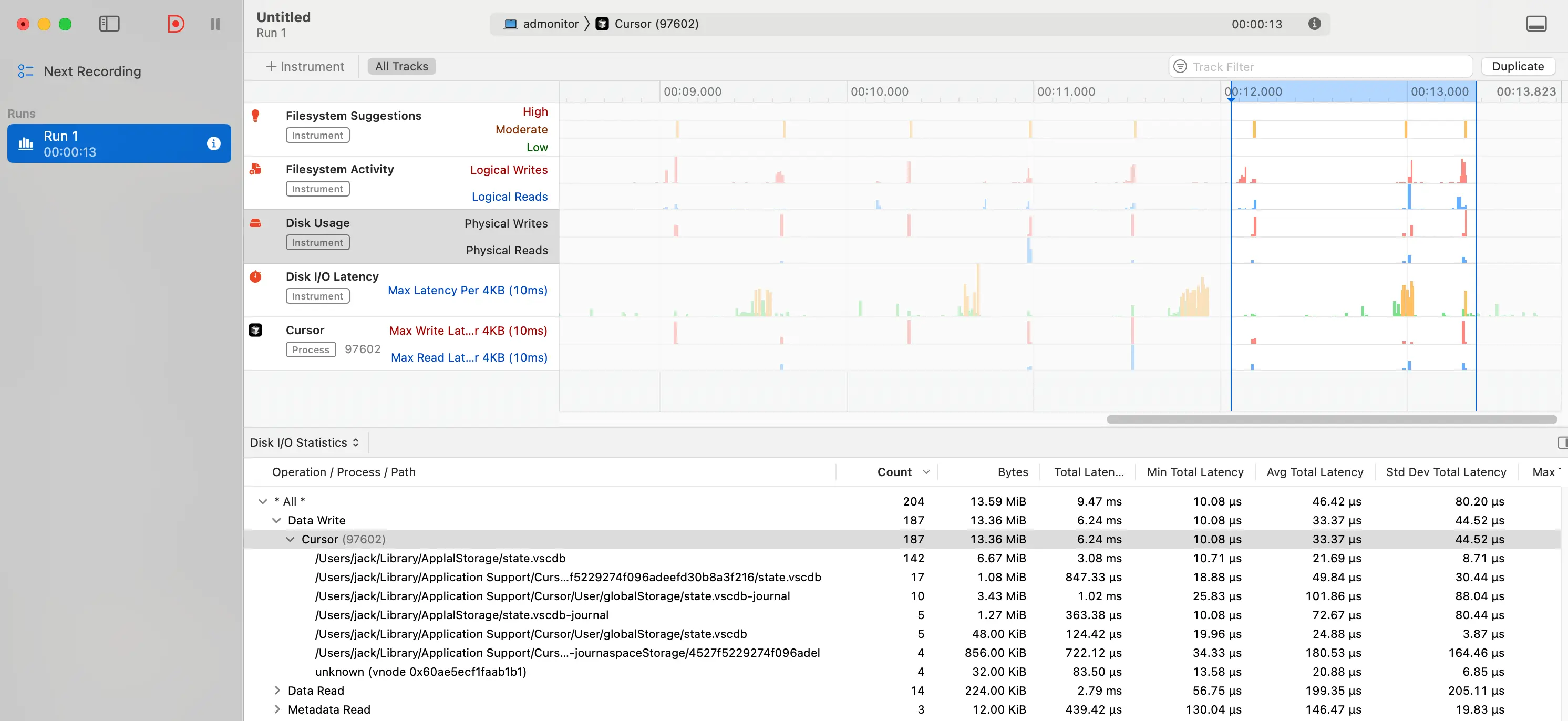Change sort order via the Count column dropdown
The width and height of the screenshot is (1568, 721).
coord(926,471)
